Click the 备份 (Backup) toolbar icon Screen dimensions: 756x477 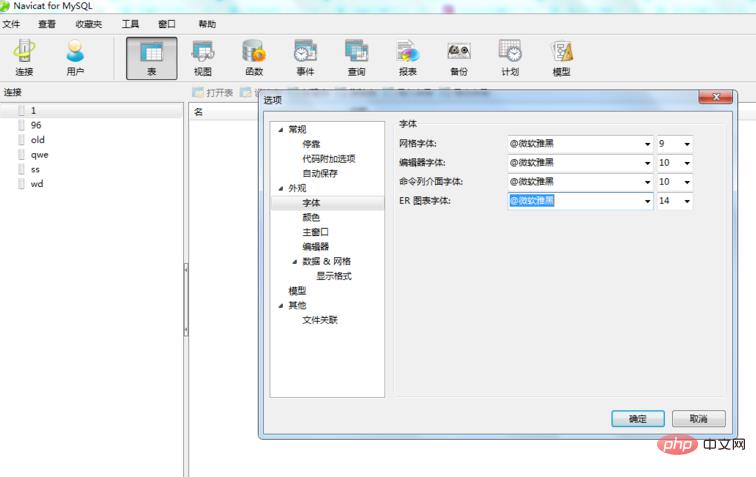coord(458,57)
